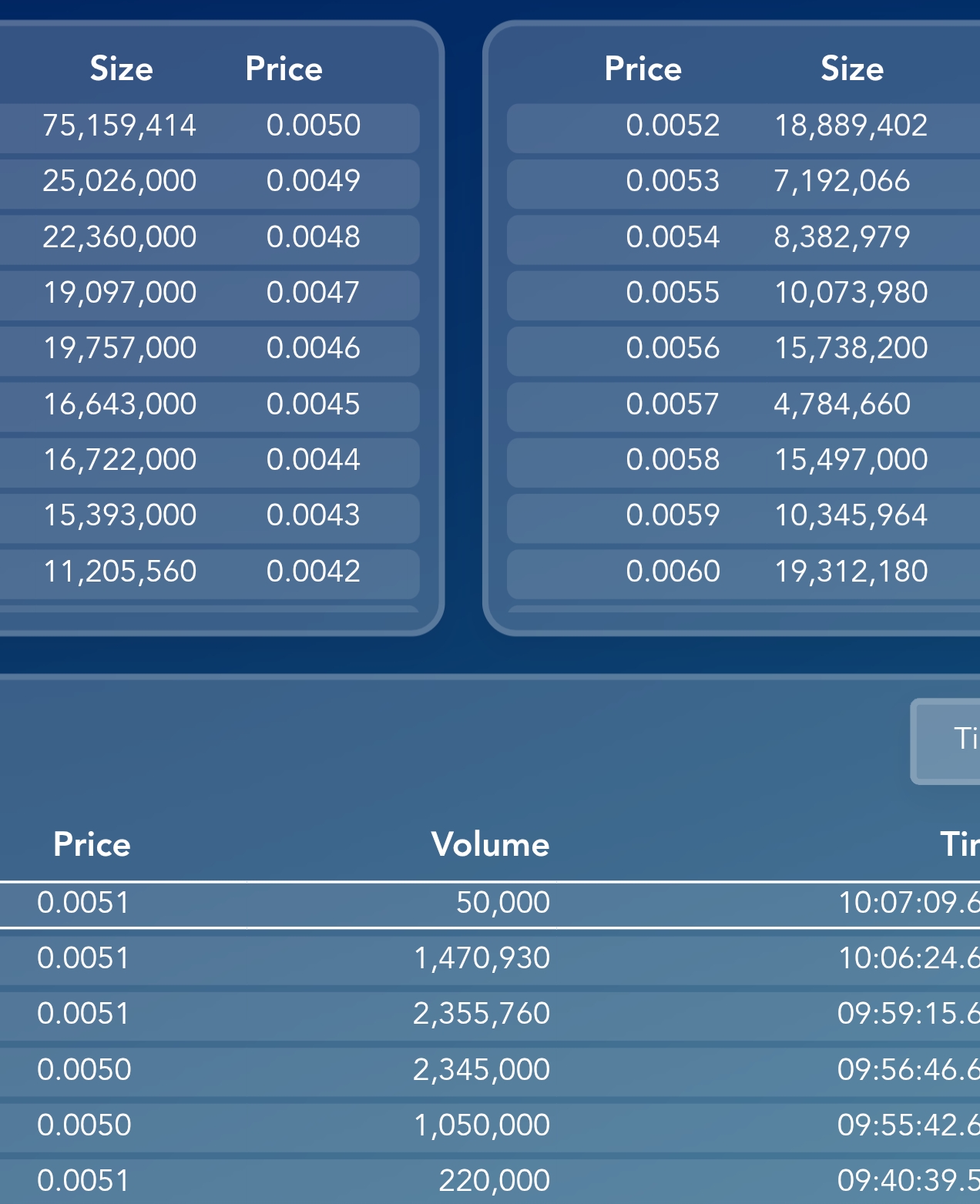
Task: Choose the bid level at 0.0042
Action: click(x=208, y=572)
